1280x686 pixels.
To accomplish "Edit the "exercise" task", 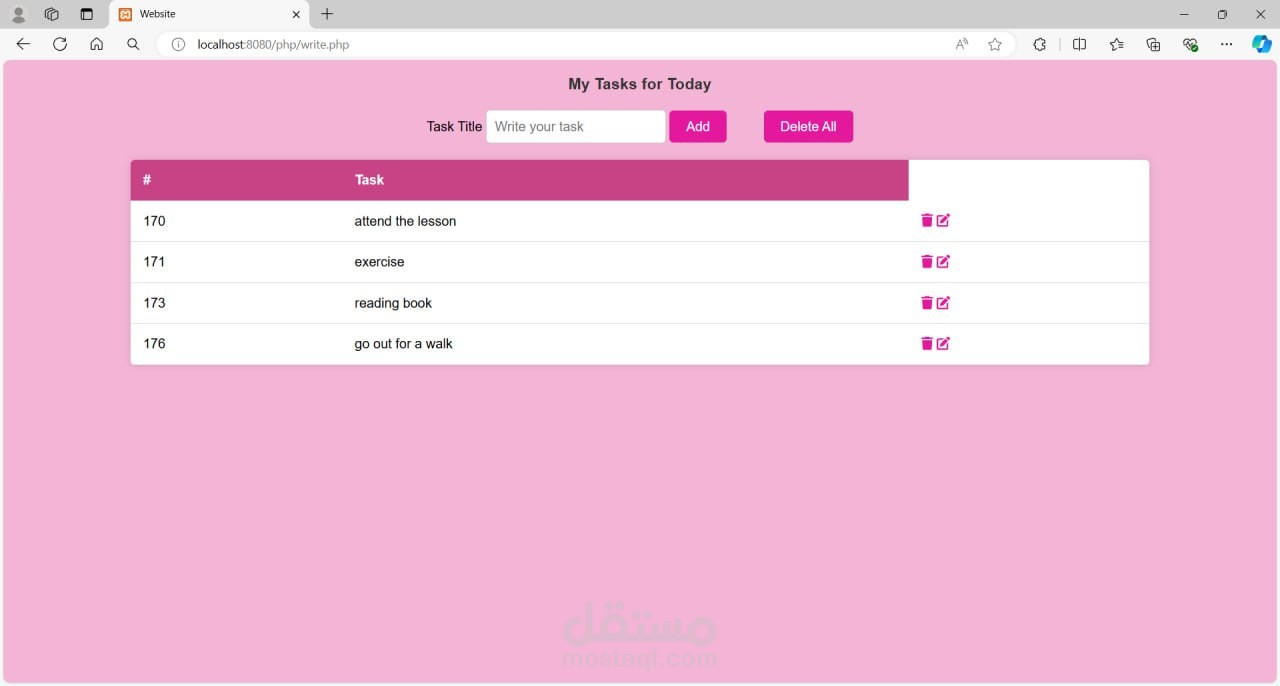I will [943, 261].
